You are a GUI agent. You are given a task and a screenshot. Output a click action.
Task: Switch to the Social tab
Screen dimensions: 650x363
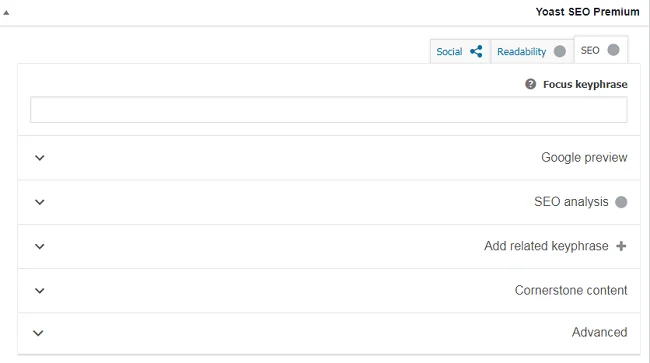[460, 51]
